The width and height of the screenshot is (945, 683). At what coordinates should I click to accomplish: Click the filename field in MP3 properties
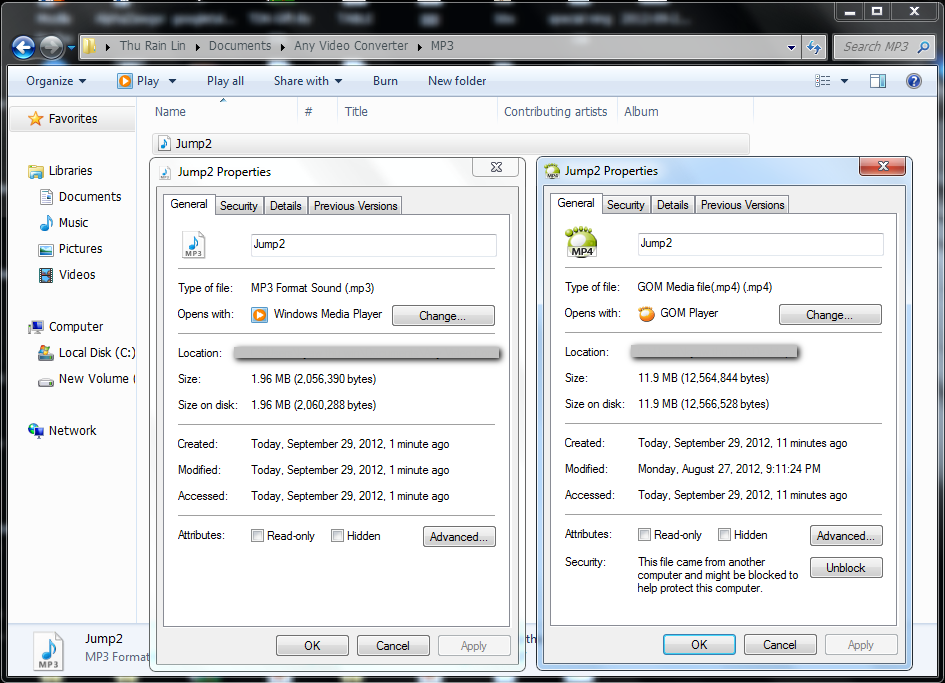click(374, 245)
